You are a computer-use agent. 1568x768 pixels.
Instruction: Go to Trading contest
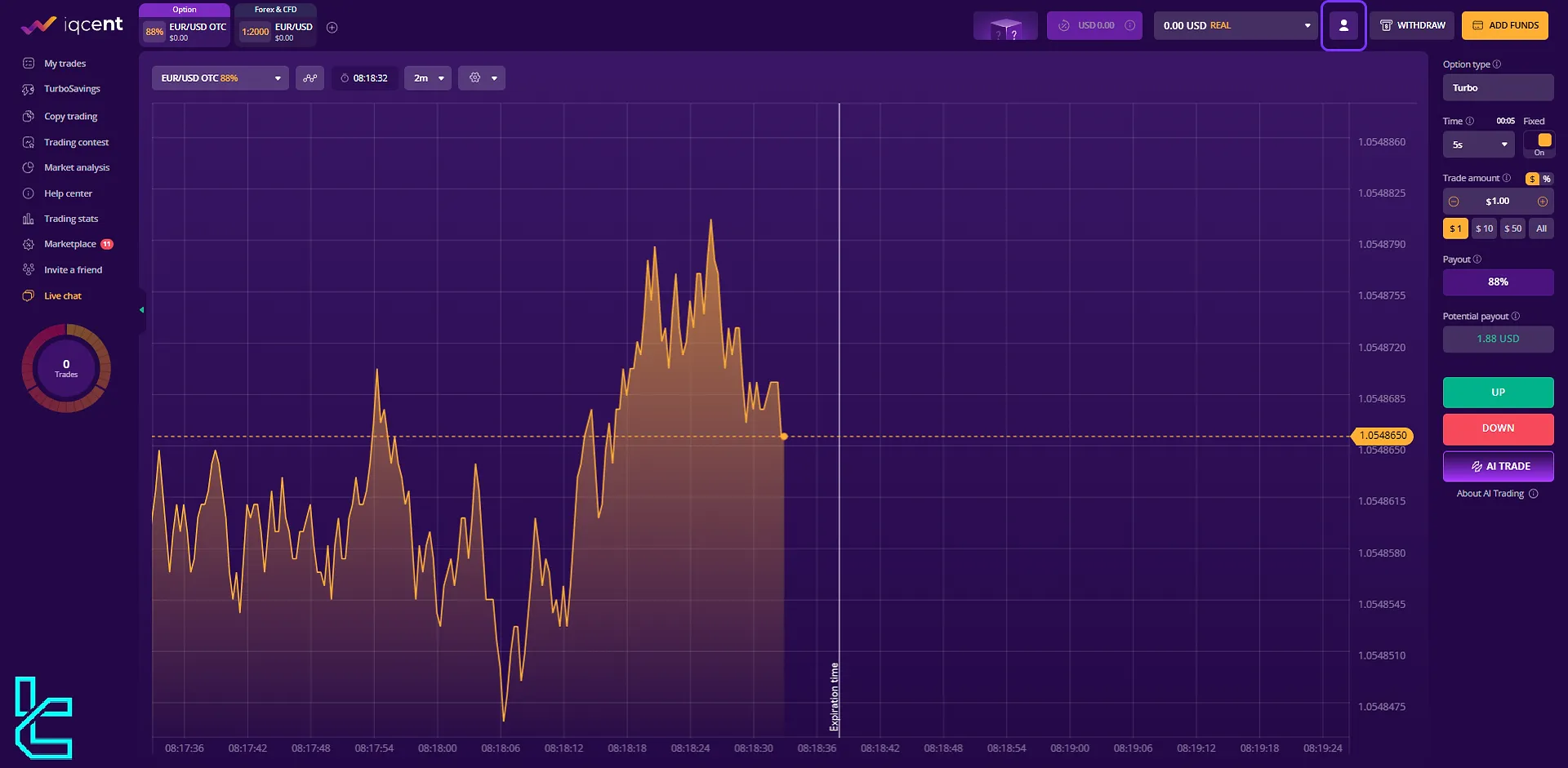pos(76,143)
